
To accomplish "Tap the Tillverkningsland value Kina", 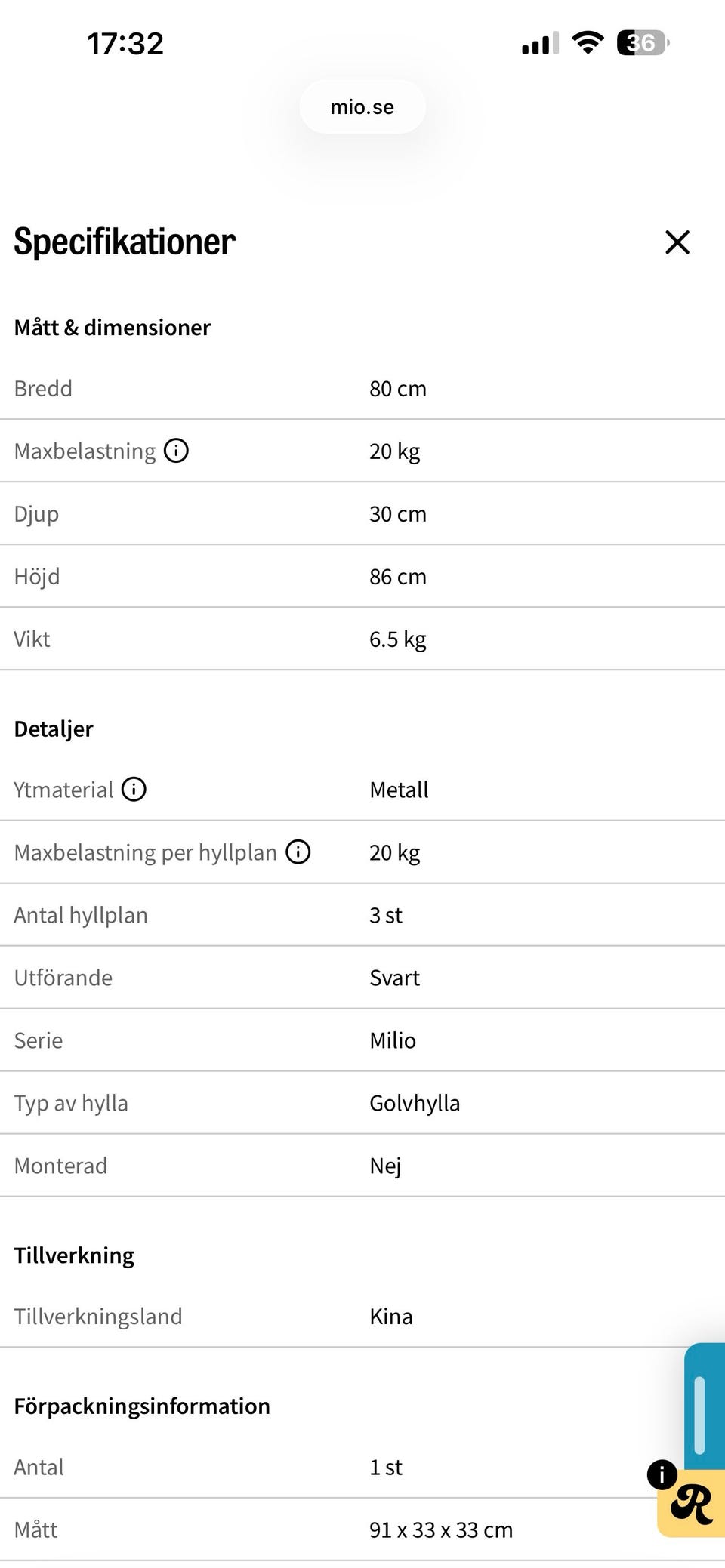I will point(391,1317).
